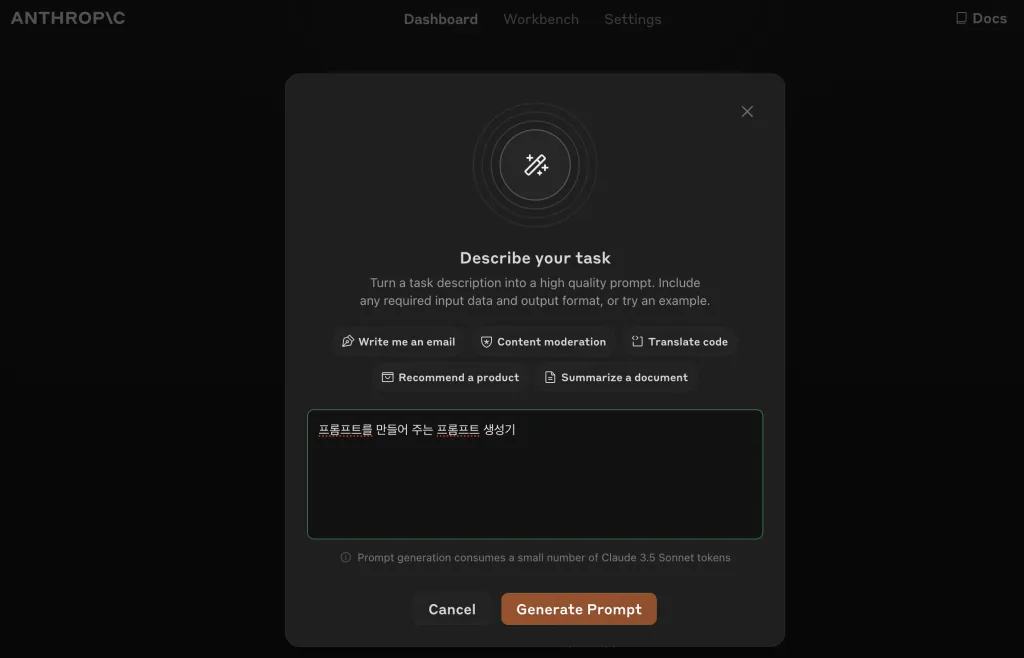This screenshot has width=1024, height=658.
Task: Cancel the prompt generation dialog
Action: pyautogui.click(x=452, y=609)
